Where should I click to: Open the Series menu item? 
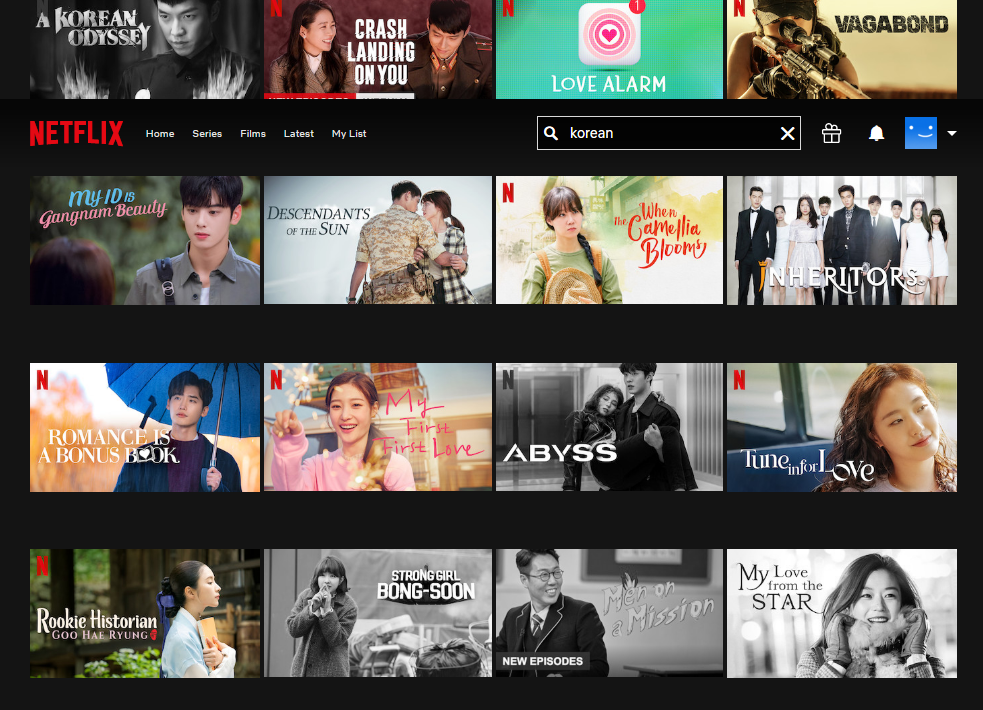(207, 133)
